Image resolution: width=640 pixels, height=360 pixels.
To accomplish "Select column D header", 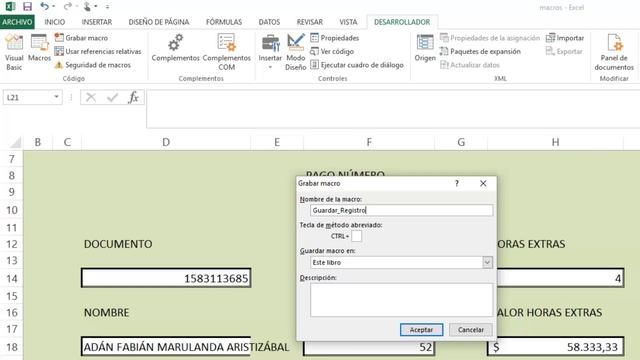I will (166, 142).
